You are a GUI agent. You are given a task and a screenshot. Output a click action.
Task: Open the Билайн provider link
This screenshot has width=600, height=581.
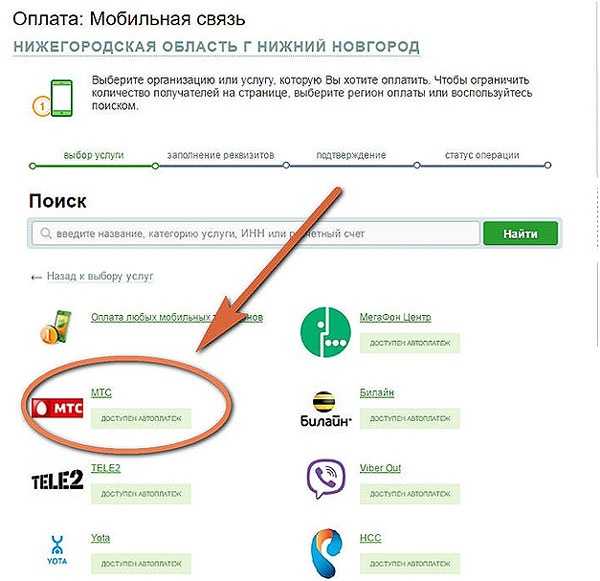[x=377, y=393]
